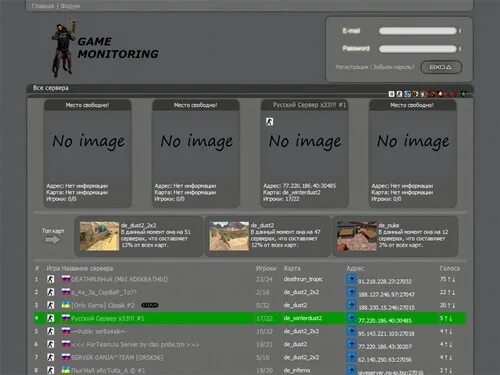Click the blue connect arrow for 188.127.246.97:27047
This screenshot has width=500, height=375.
click(351, 291)
